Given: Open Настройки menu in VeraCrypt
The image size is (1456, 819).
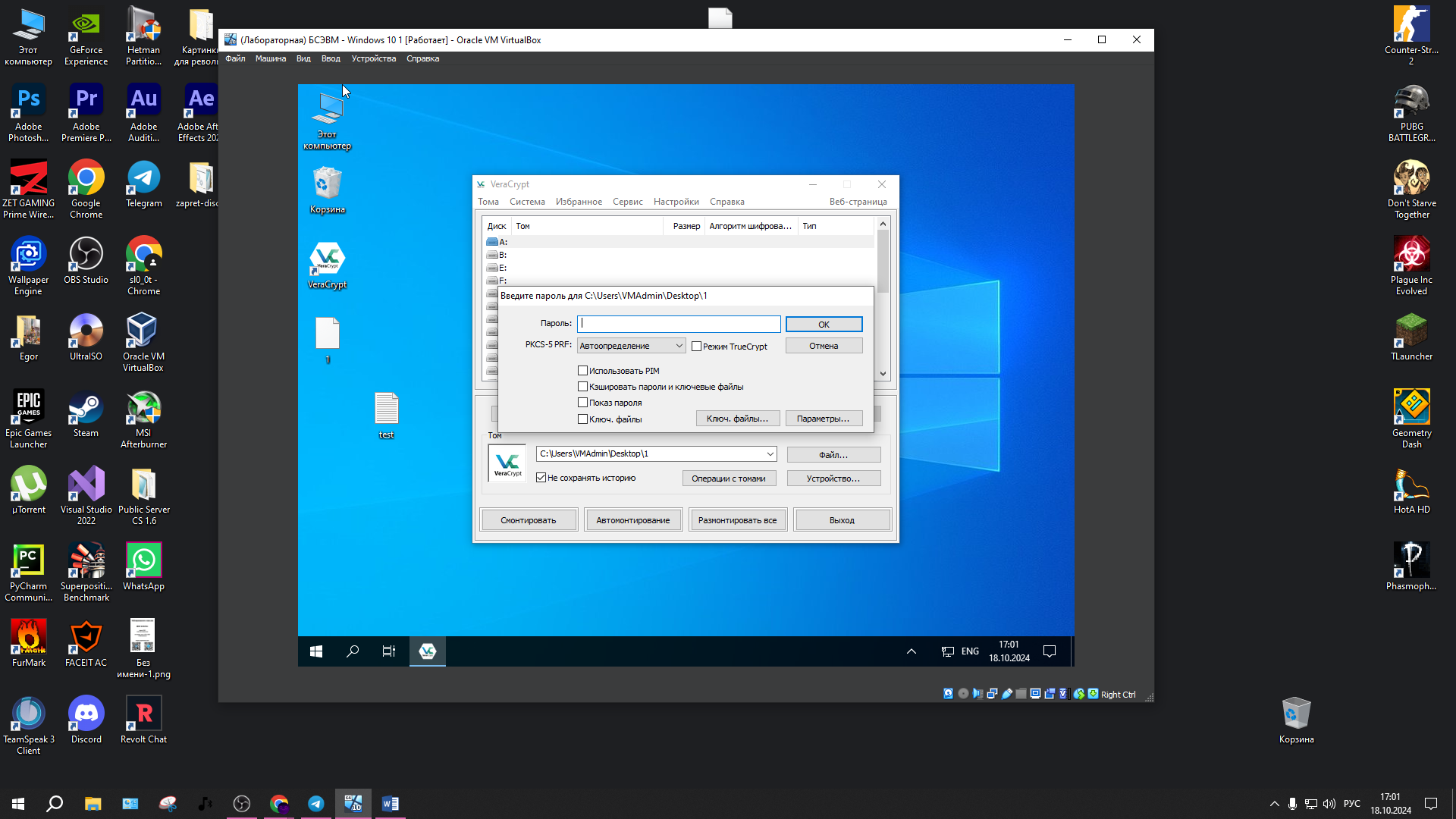Looking at the screenshot, I should coord(676,202).
